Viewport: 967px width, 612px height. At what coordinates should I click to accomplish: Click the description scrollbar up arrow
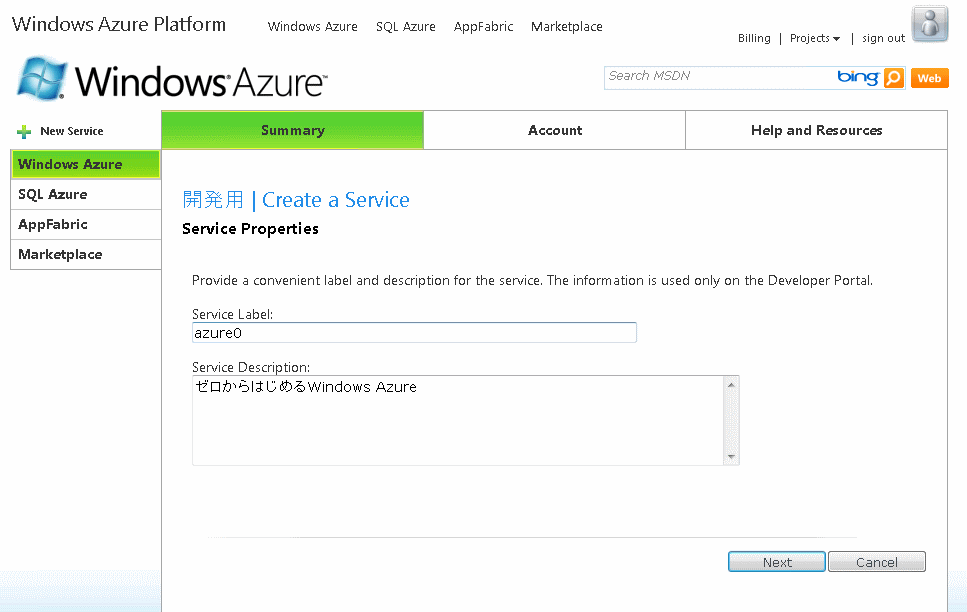[x=731, y=385]
